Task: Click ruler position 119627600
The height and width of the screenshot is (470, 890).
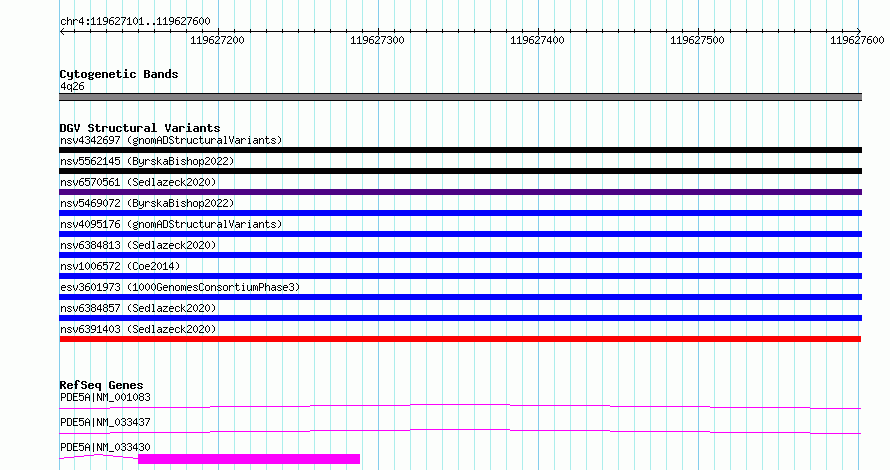Action: 857,40
